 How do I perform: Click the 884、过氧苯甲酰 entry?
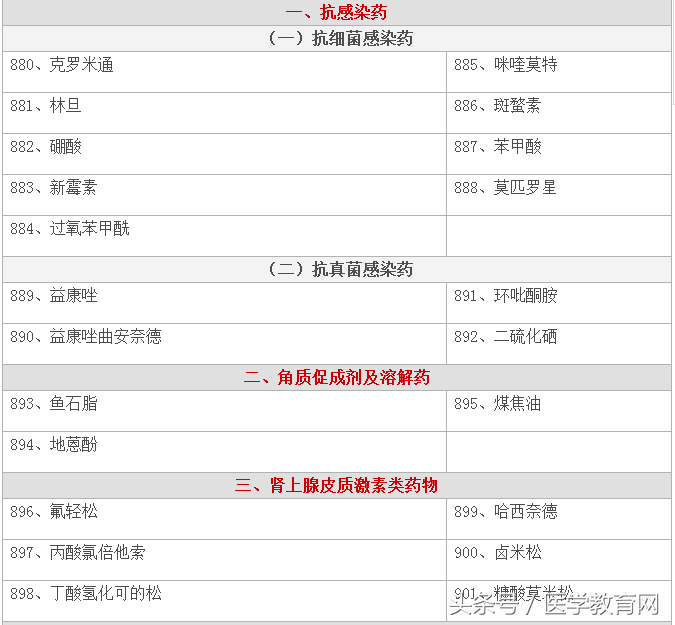[70, 229]
